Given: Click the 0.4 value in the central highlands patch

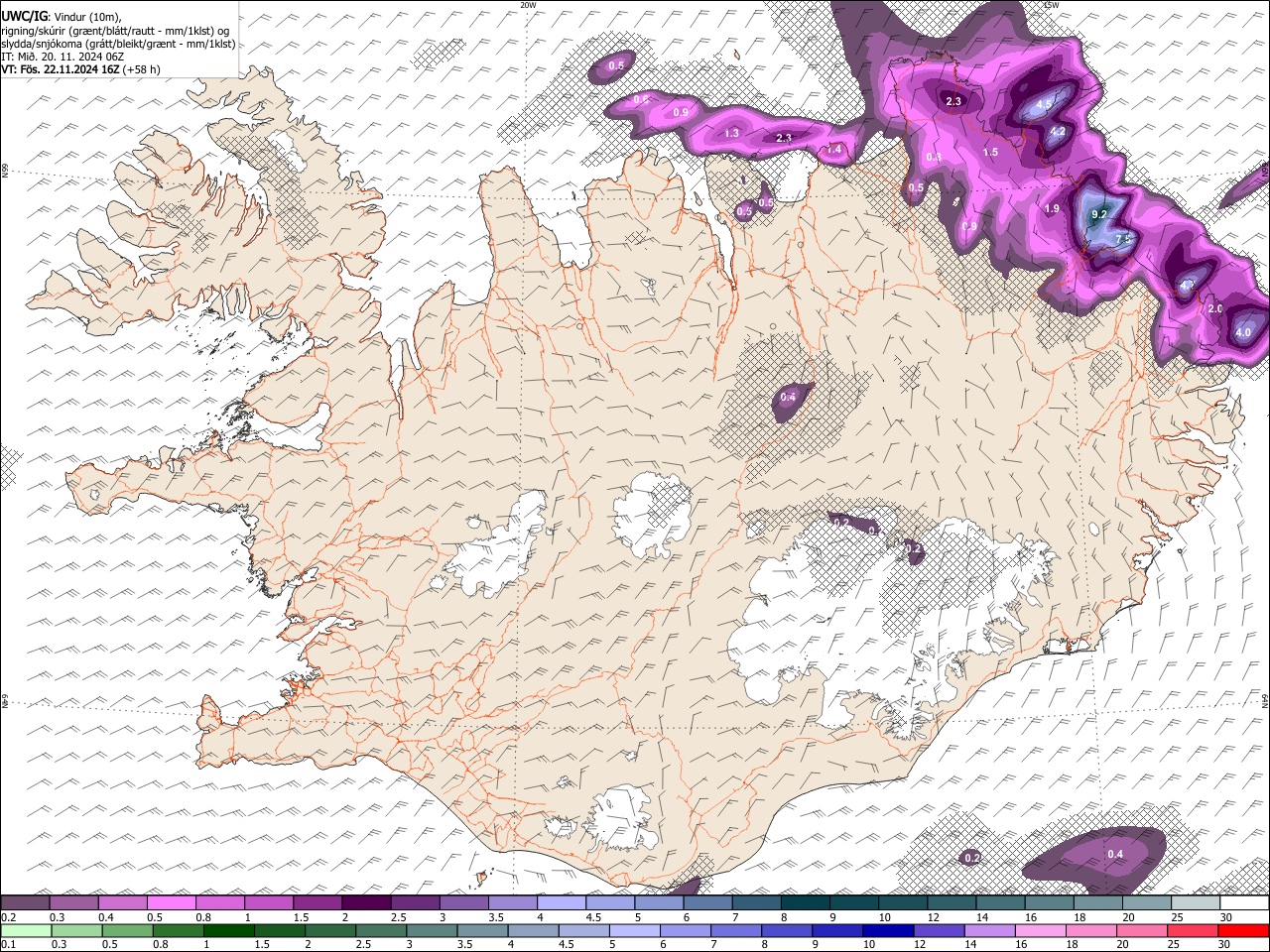Looking at the screenshot, I should tap(788, 398).
